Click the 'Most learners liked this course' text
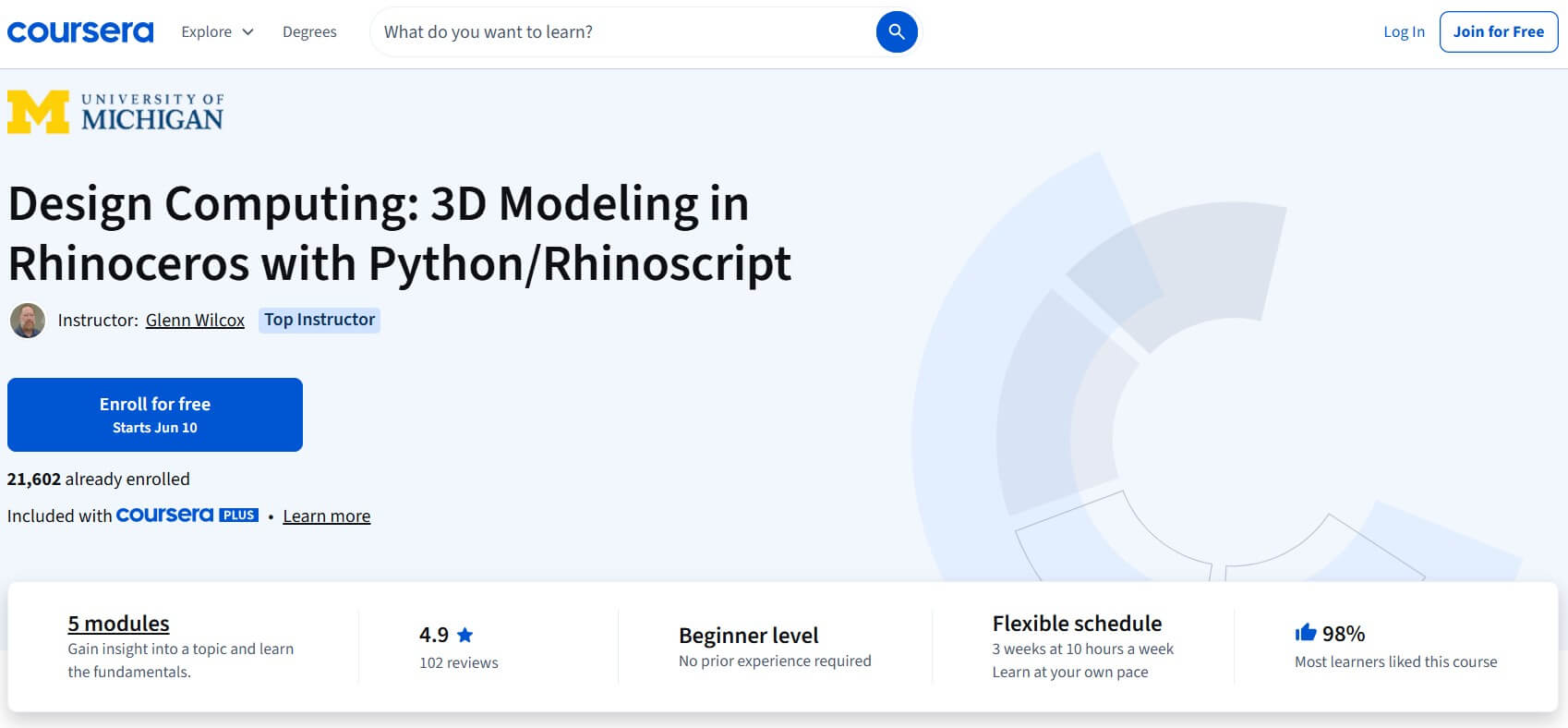The image size is (1568, 728). [x=1395, y=661]
